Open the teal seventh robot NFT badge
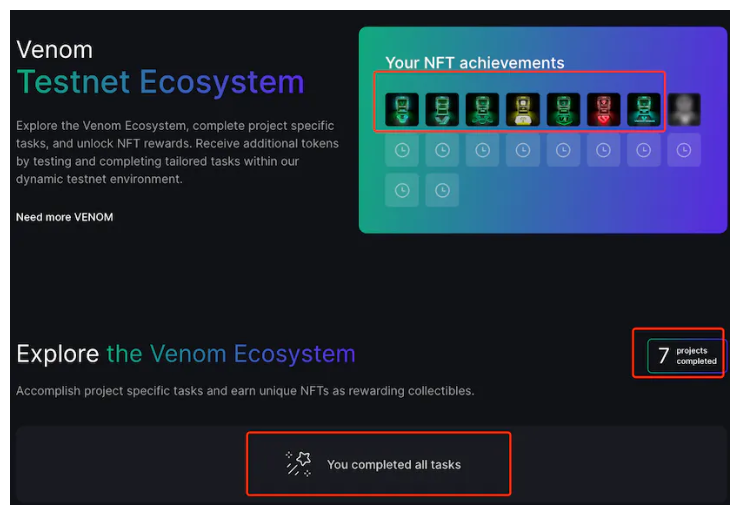This screenshot has height=527, width=747. tap(644, 110)
